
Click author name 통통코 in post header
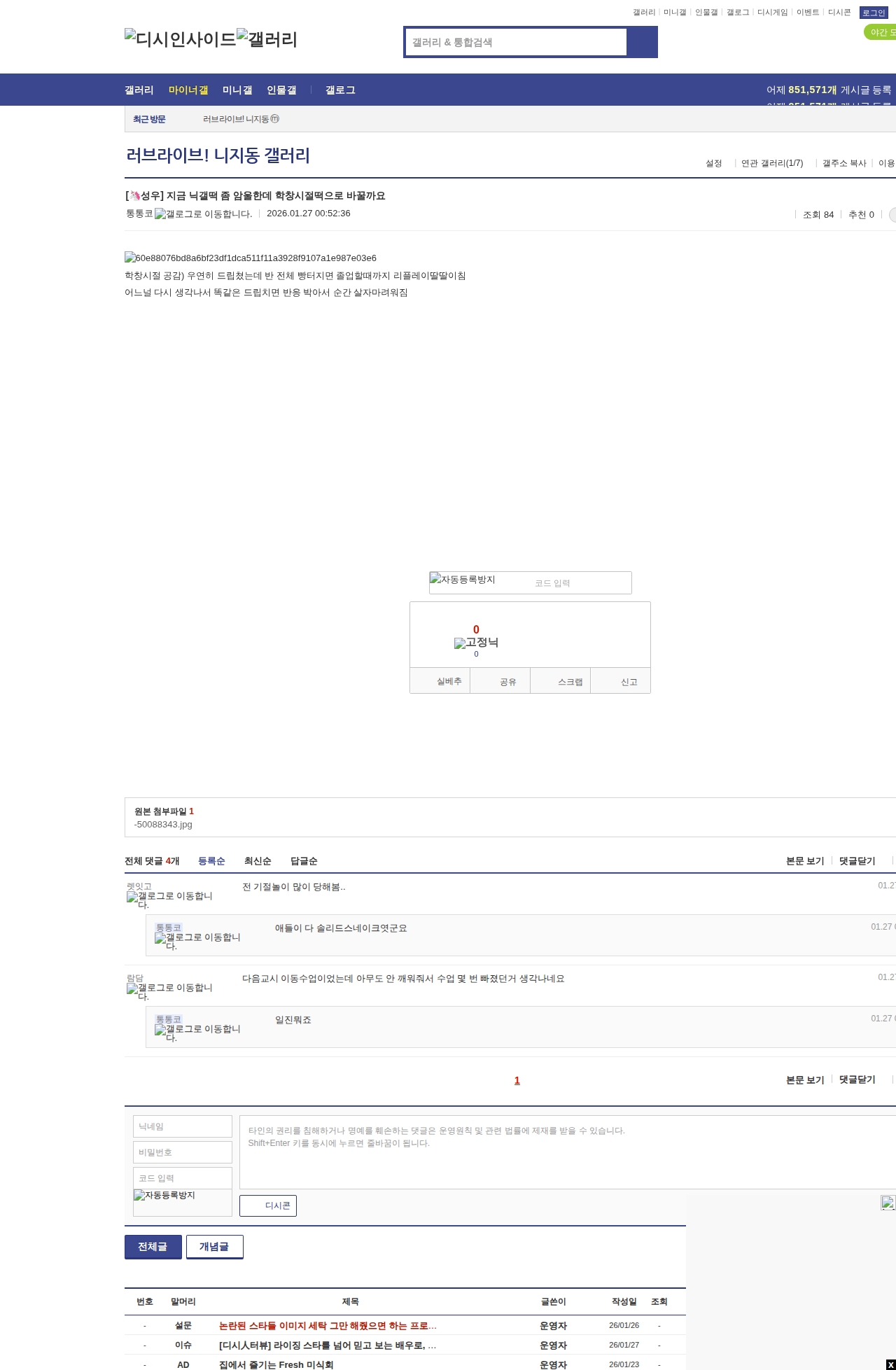pyautogui.click(x=139, y=214)
